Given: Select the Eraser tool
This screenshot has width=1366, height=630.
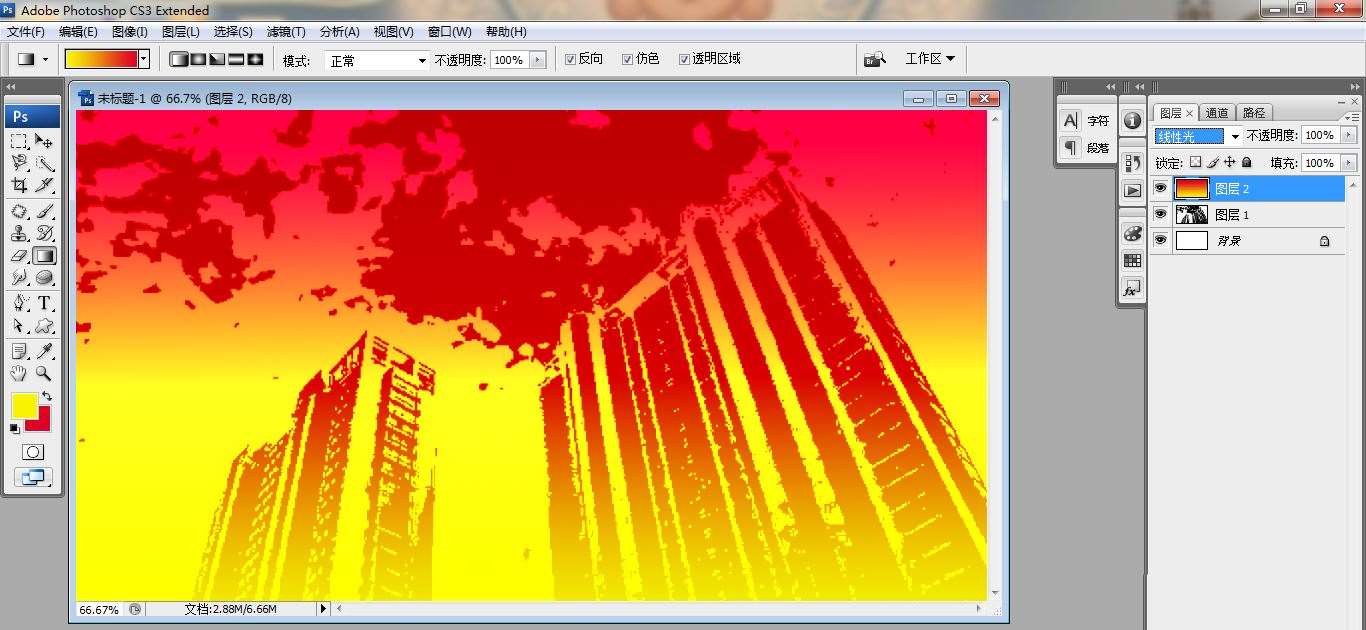Looking at the screenshot, I should click(x=19, y=256).
